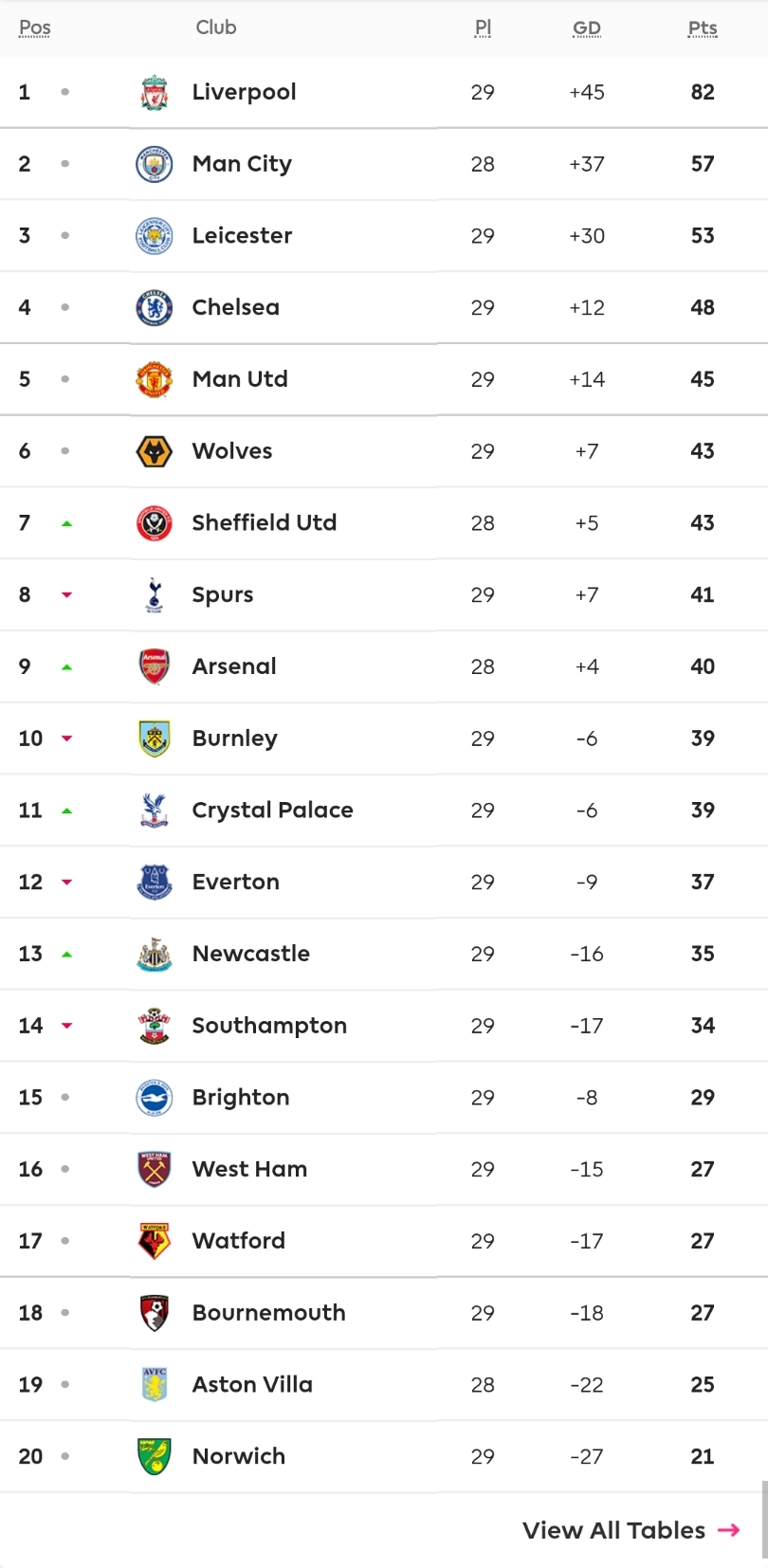Click Sheffield Utd's green up arrow

coord(66,523)
